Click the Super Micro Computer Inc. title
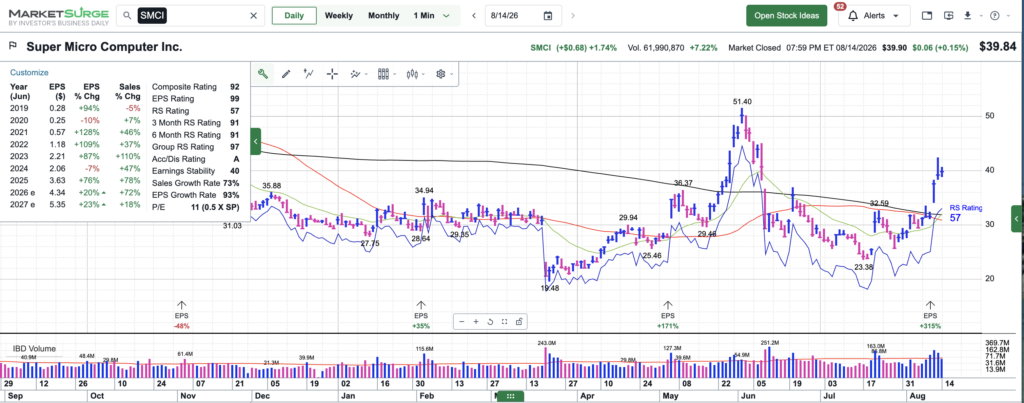 [104, 47]
